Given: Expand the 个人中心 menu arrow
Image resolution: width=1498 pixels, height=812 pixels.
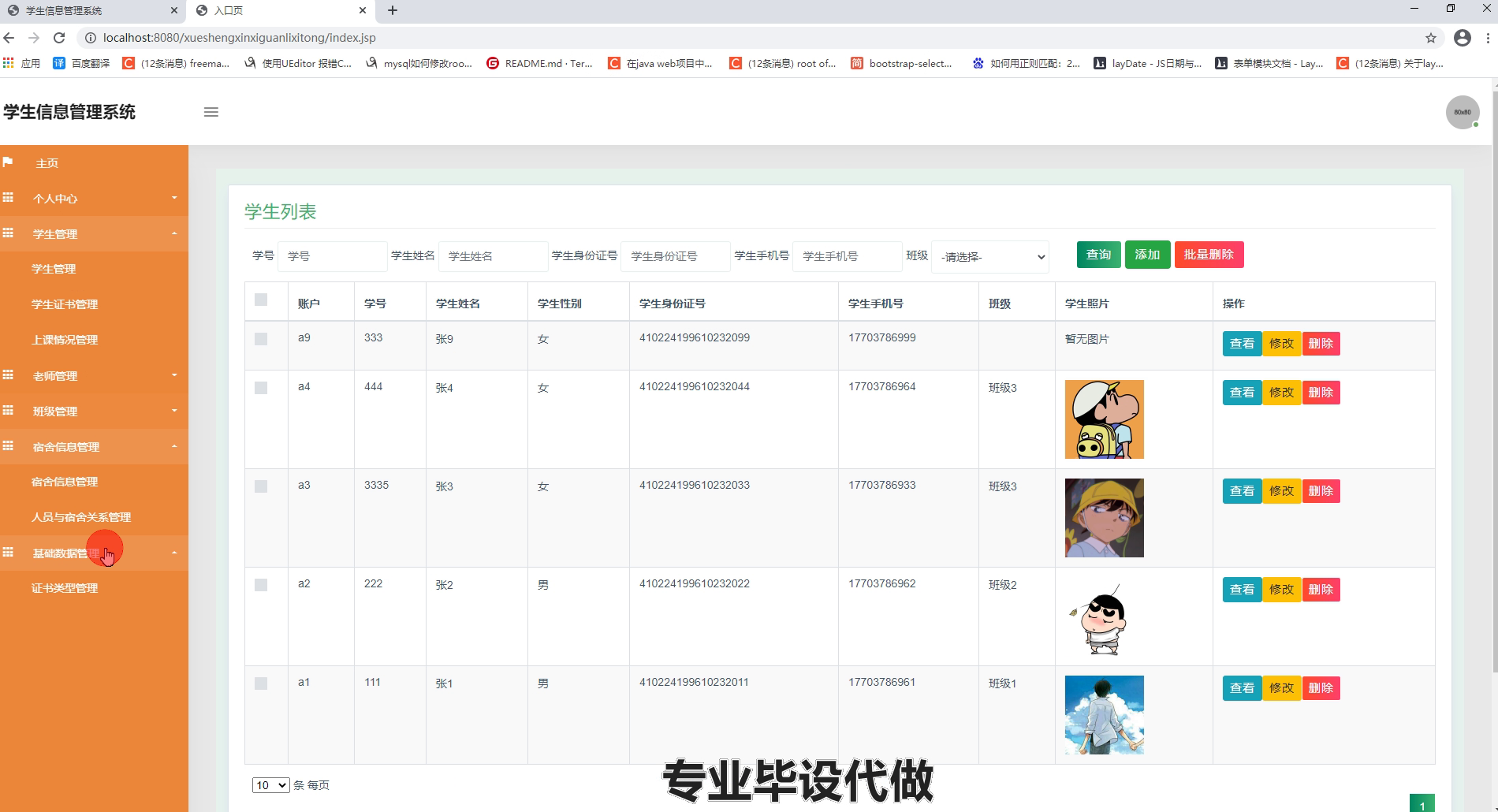Looking at the screenshot, I should coord(174,198).
